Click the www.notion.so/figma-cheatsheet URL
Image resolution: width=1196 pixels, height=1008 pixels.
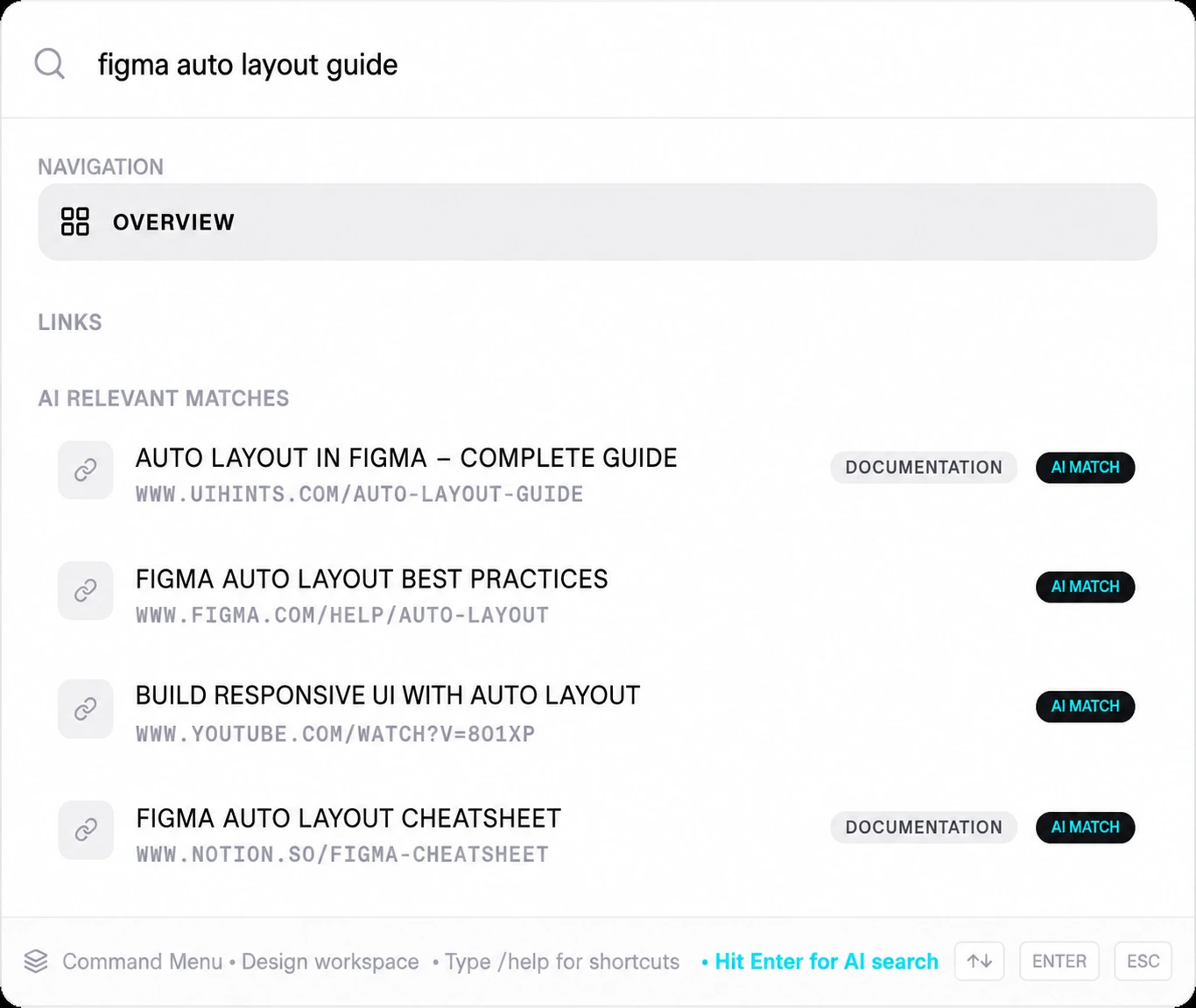point(342,855)
